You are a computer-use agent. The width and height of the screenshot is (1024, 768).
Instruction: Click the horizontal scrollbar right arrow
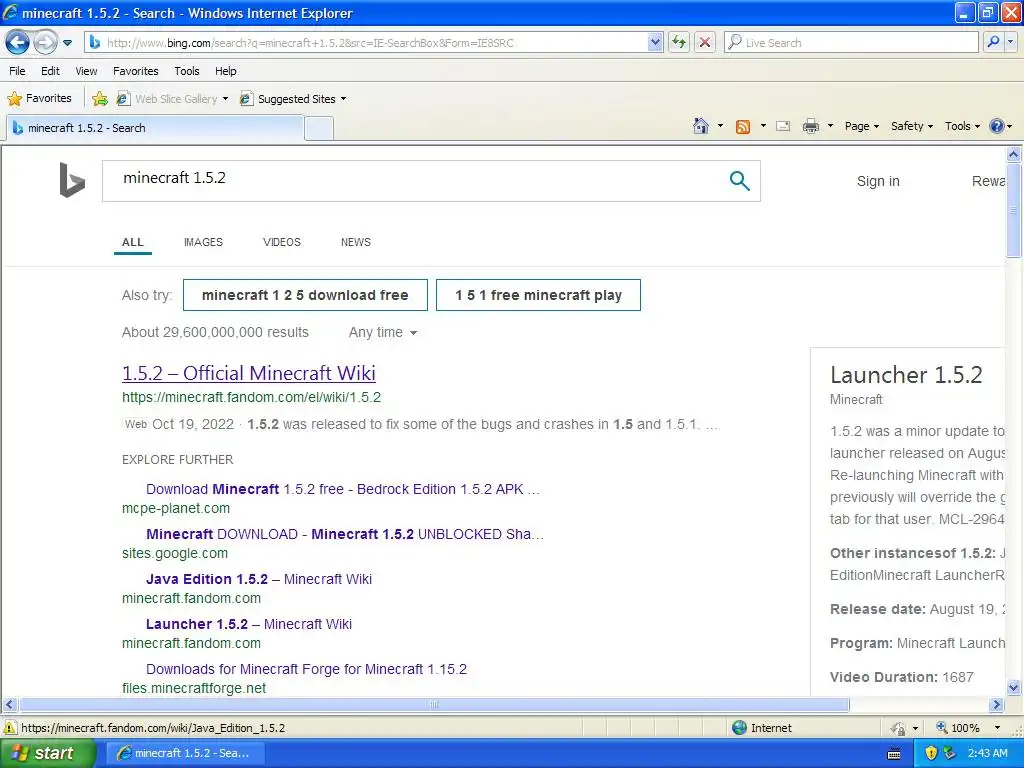pyautogui.click(x=997, y=705)
